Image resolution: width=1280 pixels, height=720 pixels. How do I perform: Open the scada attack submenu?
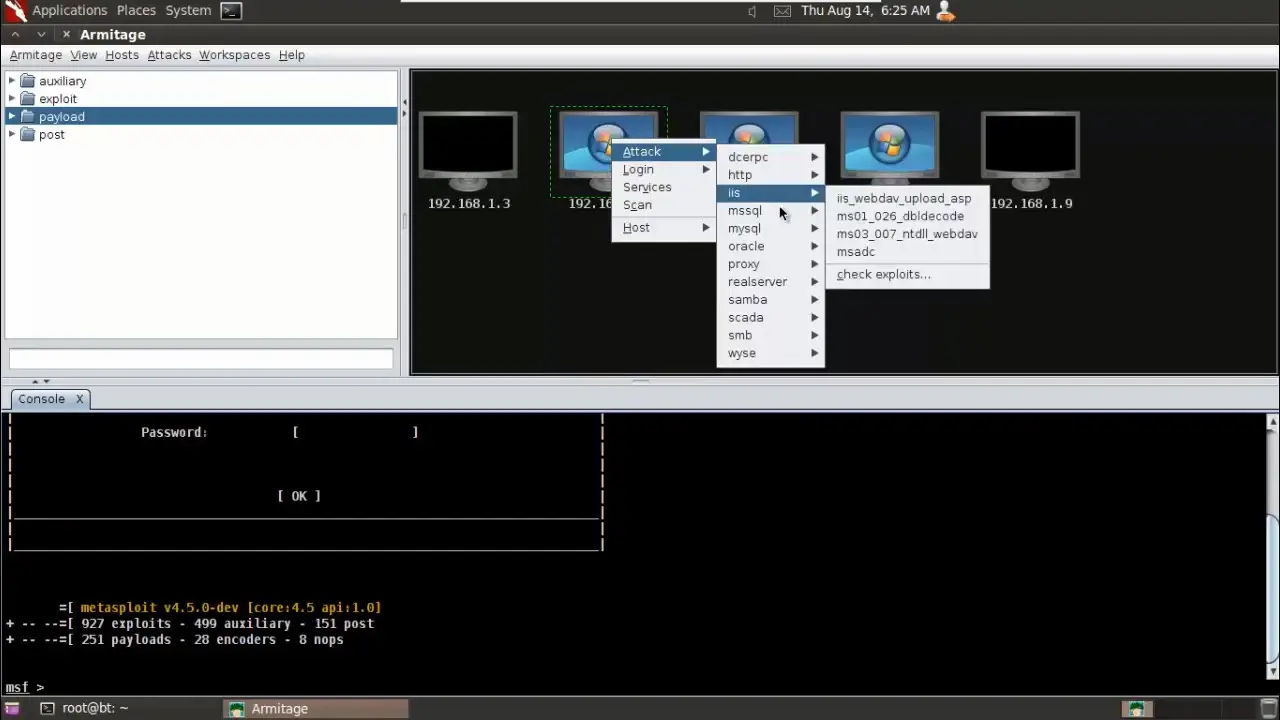(771, 318)
